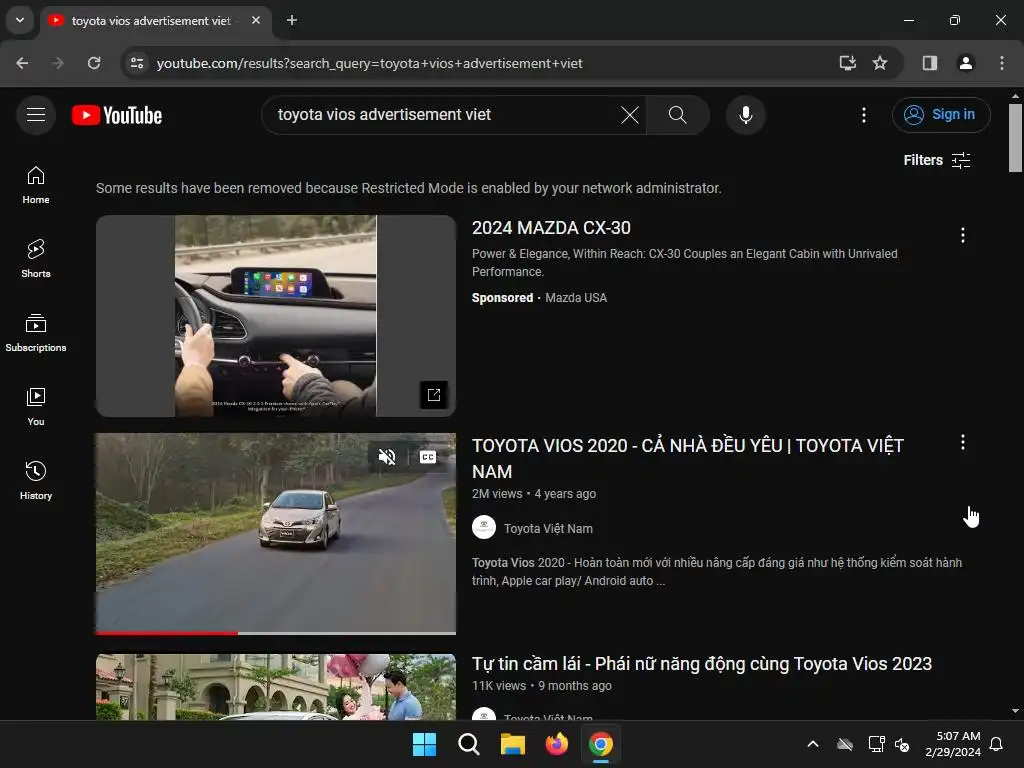Click the YouTube logo
Viewport: 1024px width, 768px height.
coord(117,115)
